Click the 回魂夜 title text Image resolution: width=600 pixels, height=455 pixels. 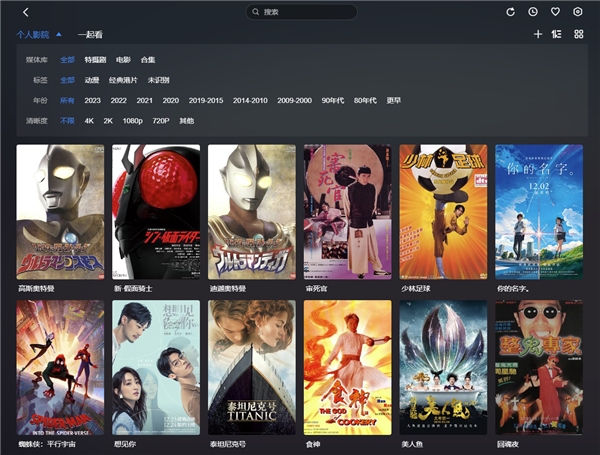(x=508, y=444)
